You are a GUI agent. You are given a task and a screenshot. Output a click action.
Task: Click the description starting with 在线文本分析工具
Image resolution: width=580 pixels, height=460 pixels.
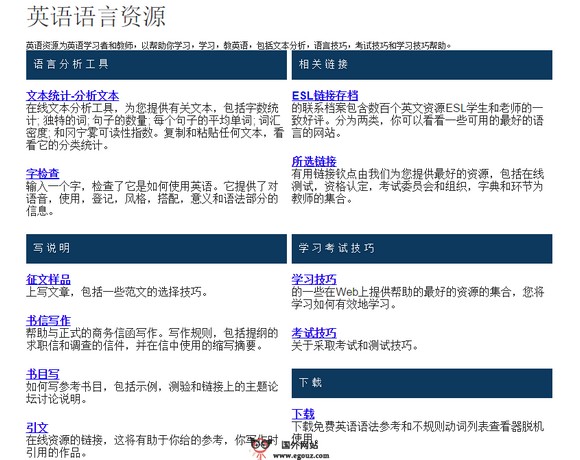click(x=155, y=126)
